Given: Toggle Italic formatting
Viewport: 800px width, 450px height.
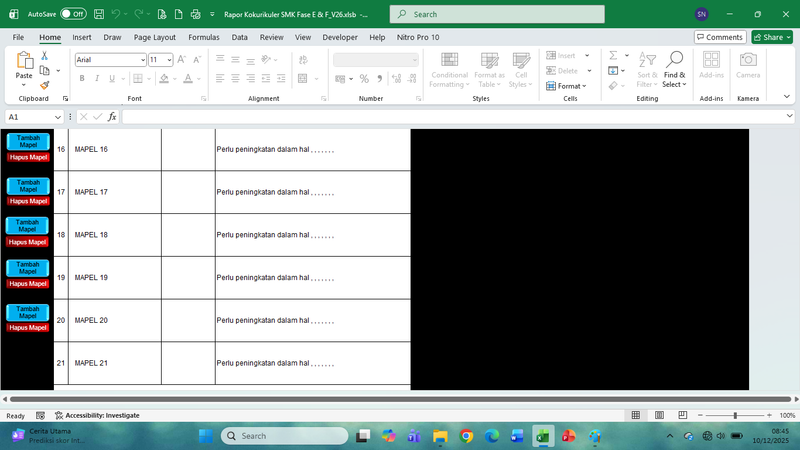Looking at the screenshot, I should click(97, 78).
